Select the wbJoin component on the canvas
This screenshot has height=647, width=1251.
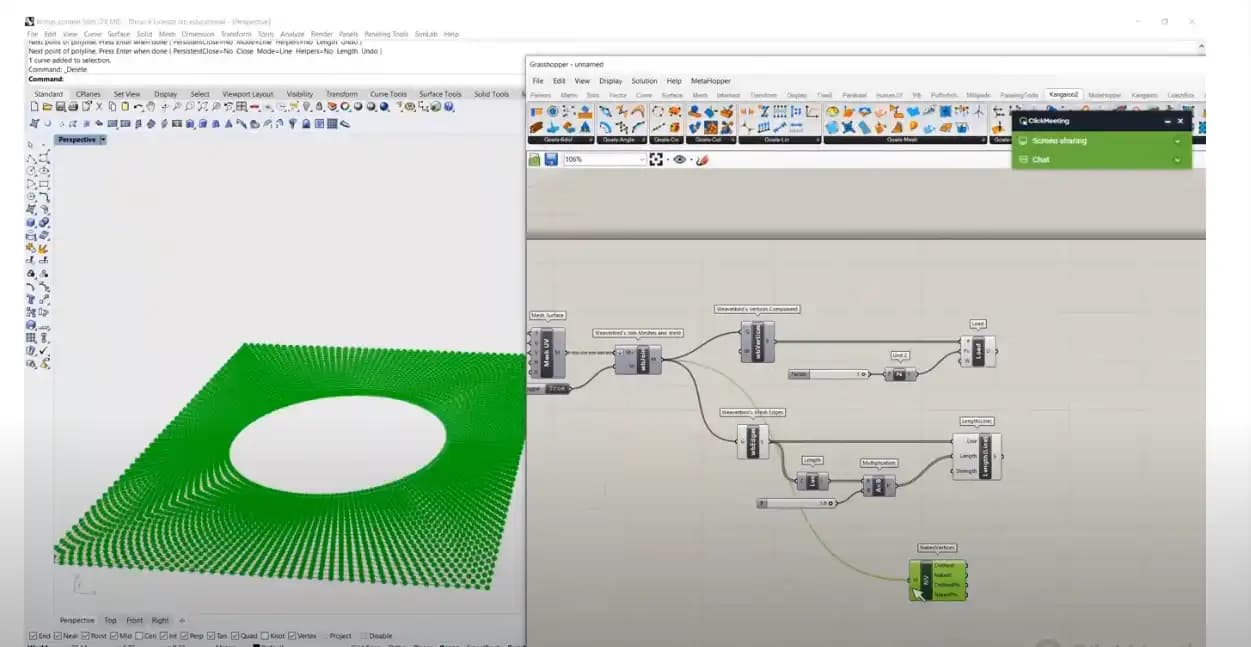(637, 358)
